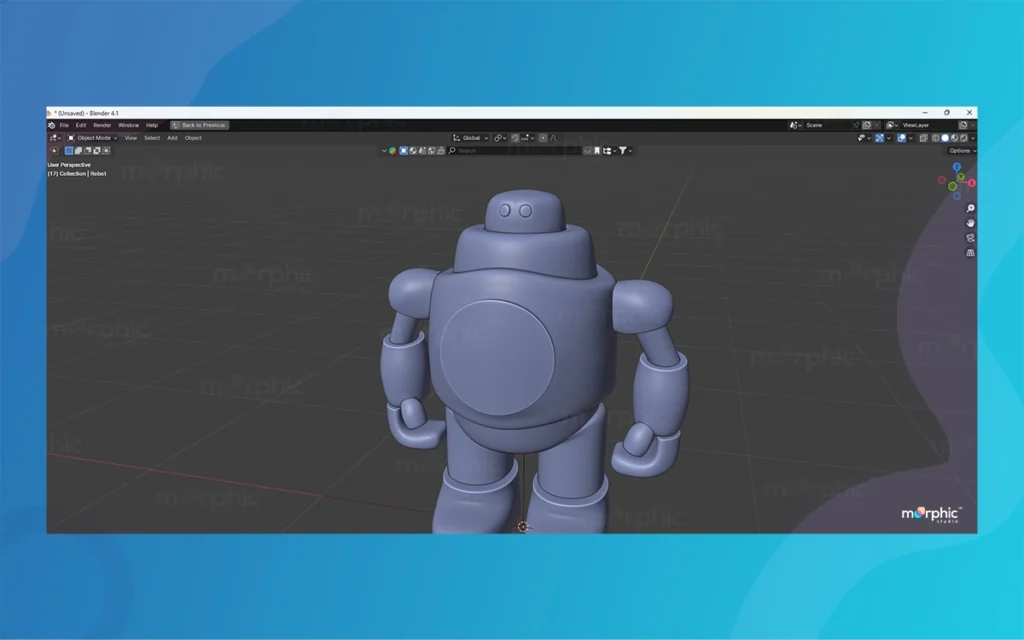
Task: Click the blue Z axis gizmo handle
Action: click(x=957, y=167)
